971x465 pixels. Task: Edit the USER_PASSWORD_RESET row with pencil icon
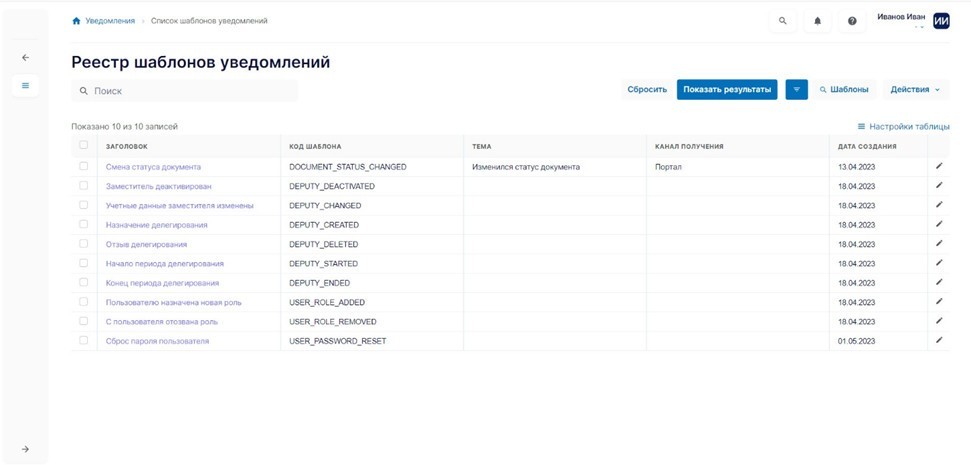tap(939, 340)
